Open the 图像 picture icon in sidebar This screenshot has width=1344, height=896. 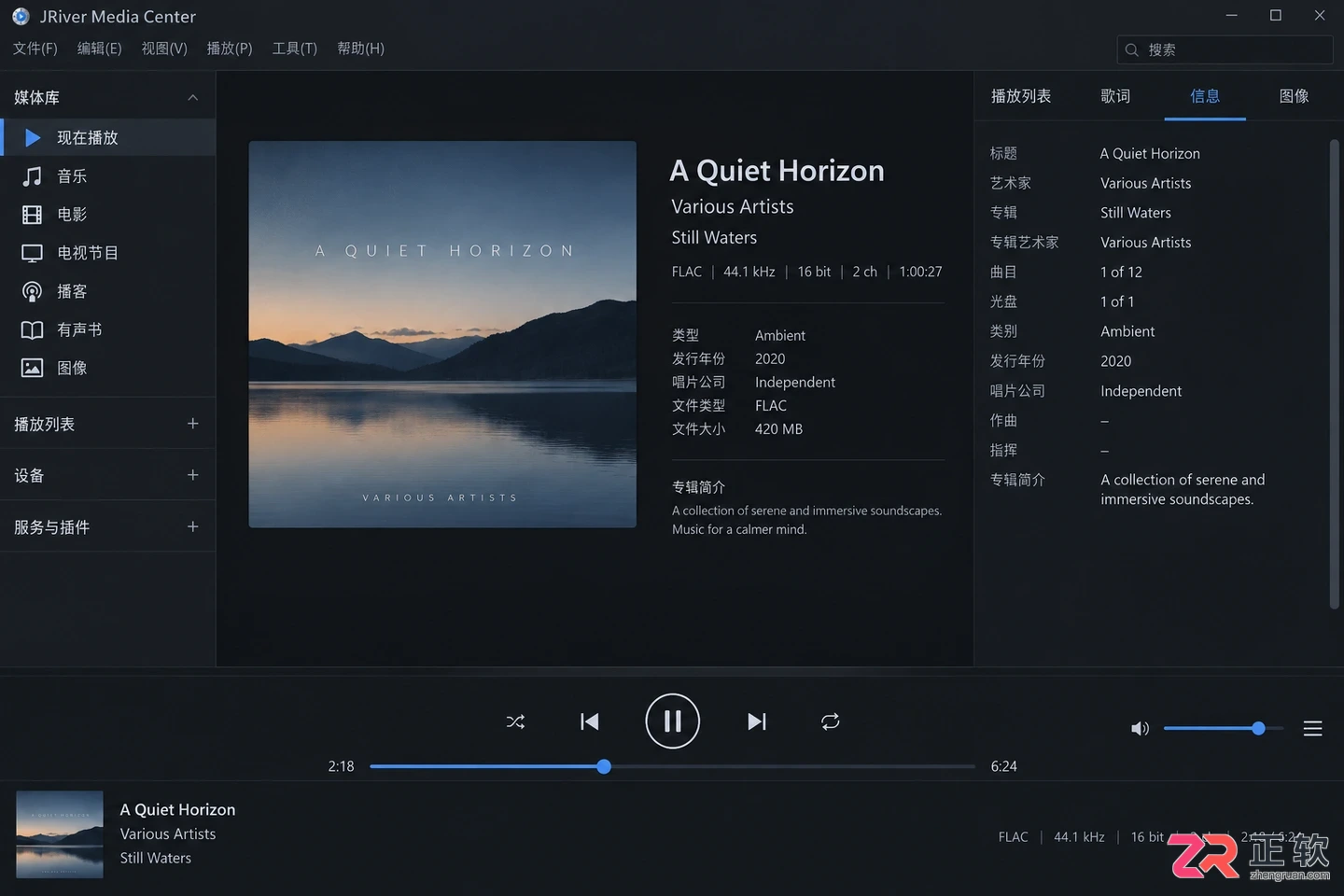click(32, 368)
